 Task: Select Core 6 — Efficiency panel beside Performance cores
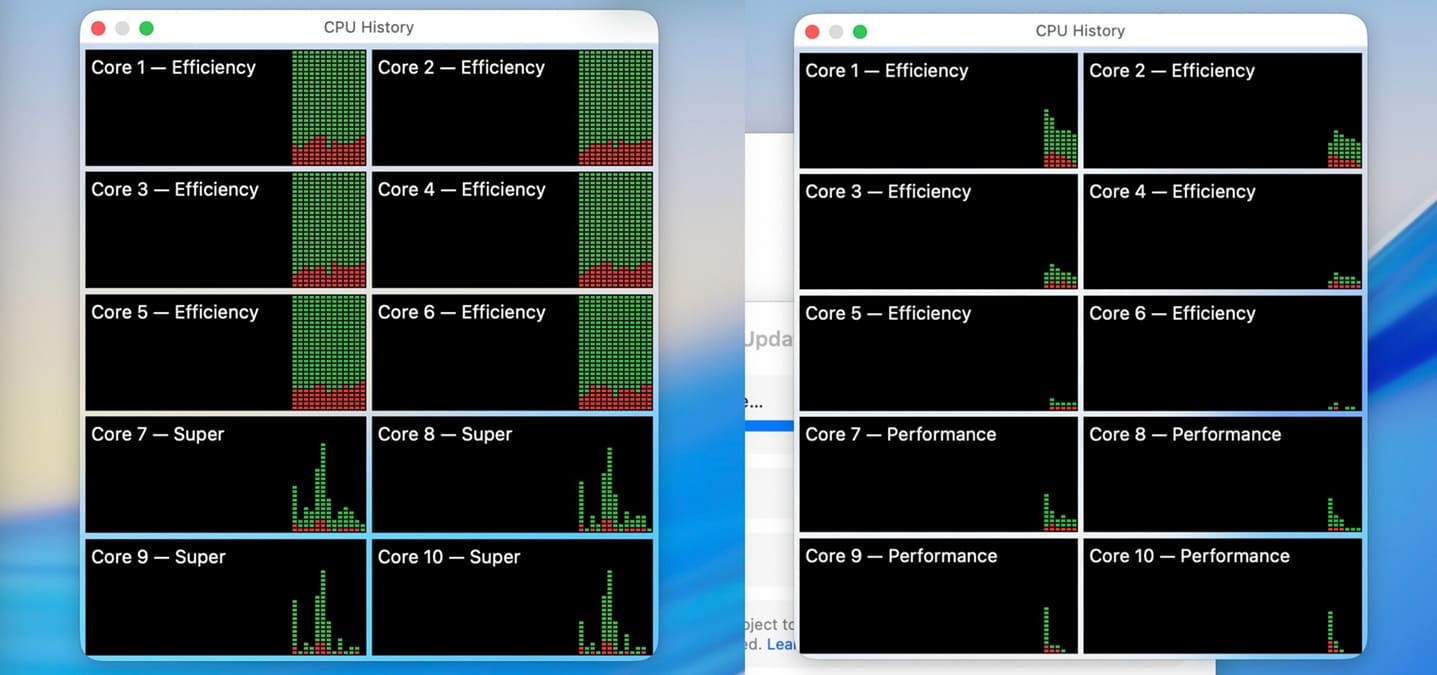pyautogui.click(x=1222, y=353)
